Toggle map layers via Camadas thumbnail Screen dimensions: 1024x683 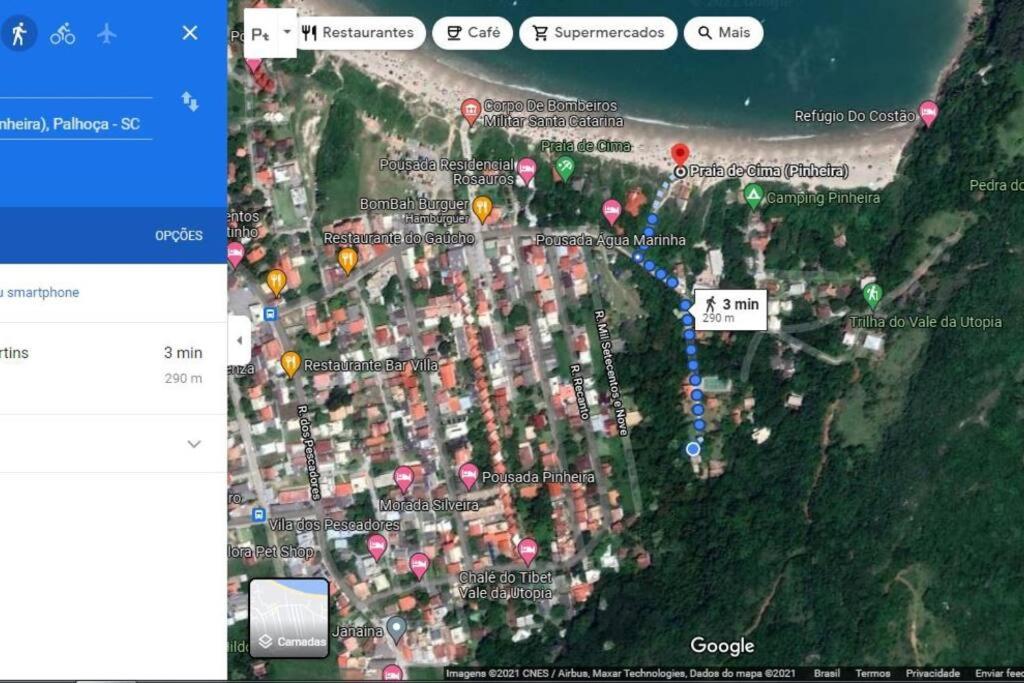tap(289, 618)
